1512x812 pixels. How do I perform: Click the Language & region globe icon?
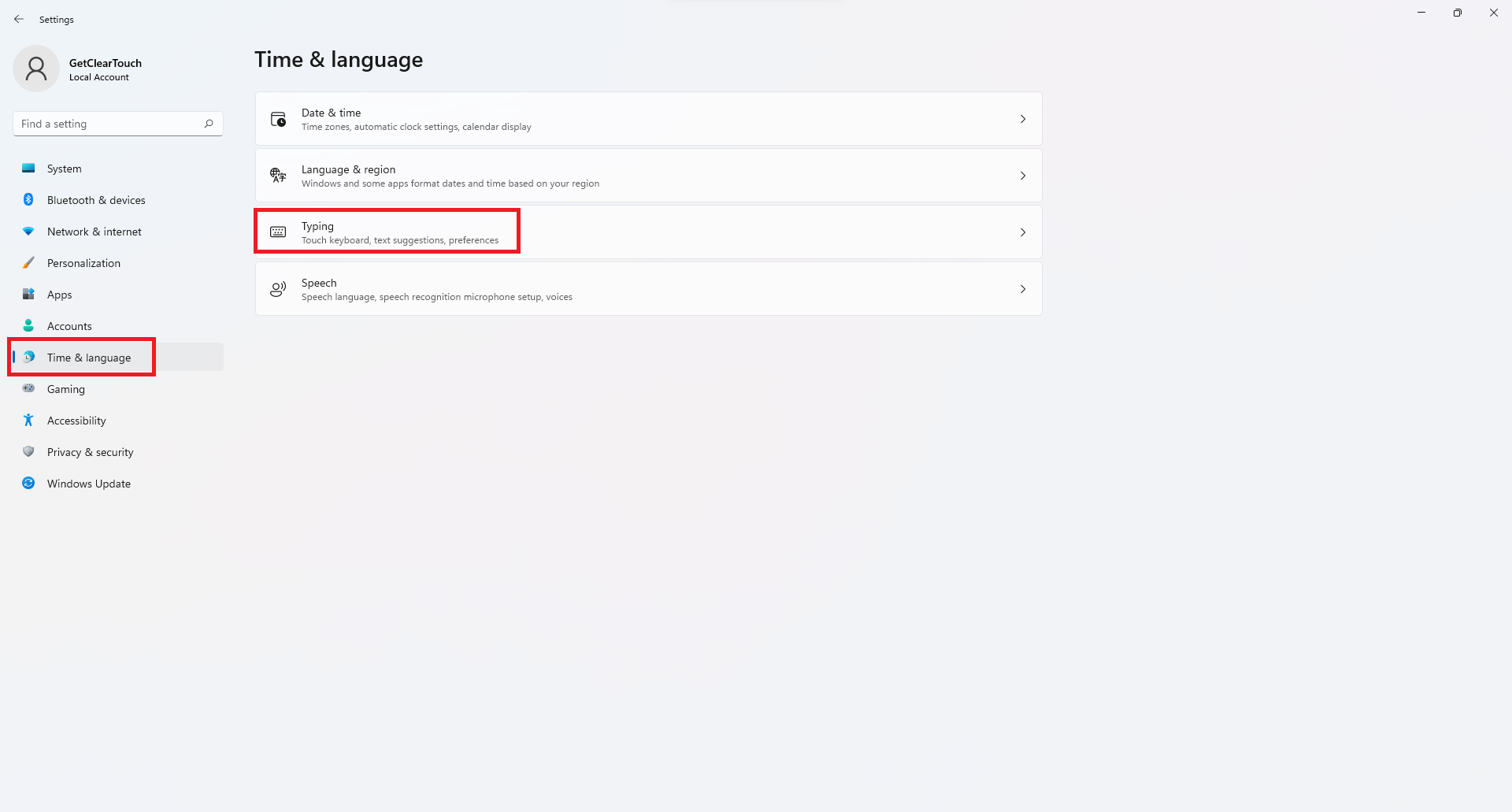pyautogui.click(x=278, y=176)
